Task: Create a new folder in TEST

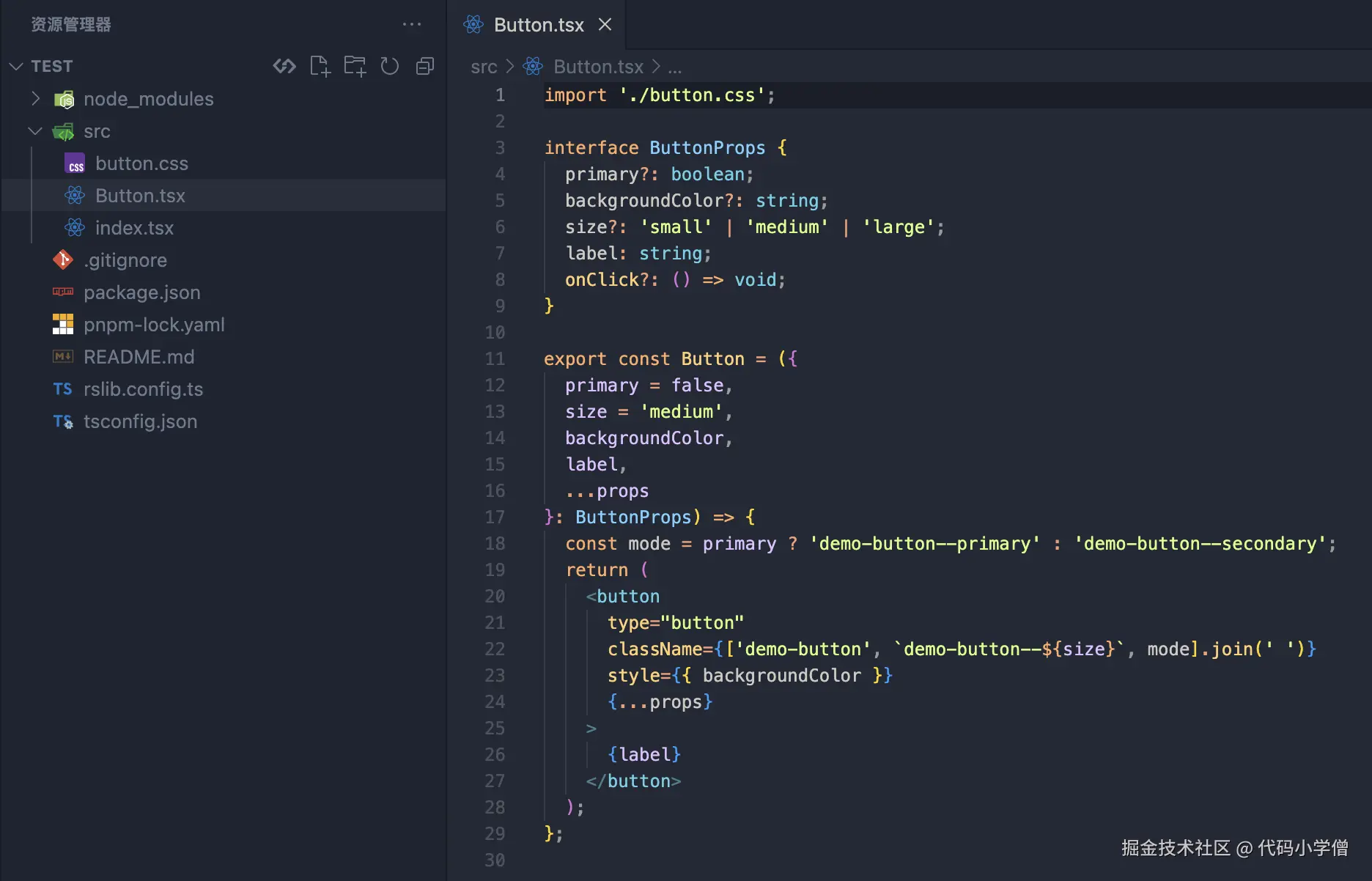Action: click(x=355, y=66)
